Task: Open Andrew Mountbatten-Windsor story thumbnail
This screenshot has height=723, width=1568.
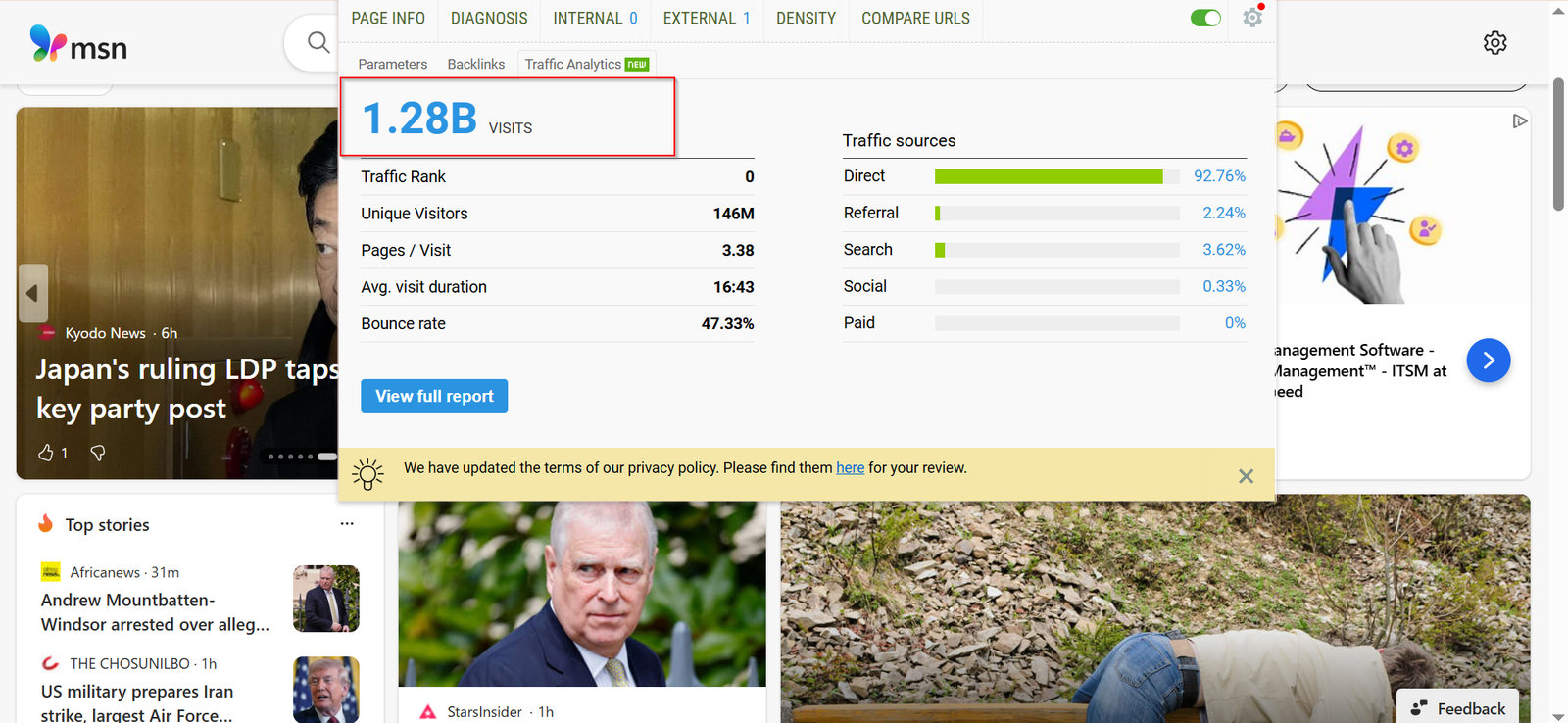Action: click(326, 599)
